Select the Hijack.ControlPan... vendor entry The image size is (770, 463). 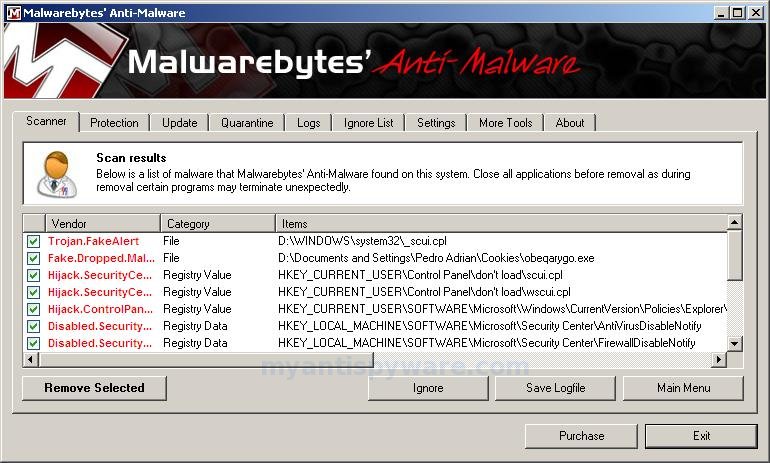pyautogui.click(x=100, y=309)
